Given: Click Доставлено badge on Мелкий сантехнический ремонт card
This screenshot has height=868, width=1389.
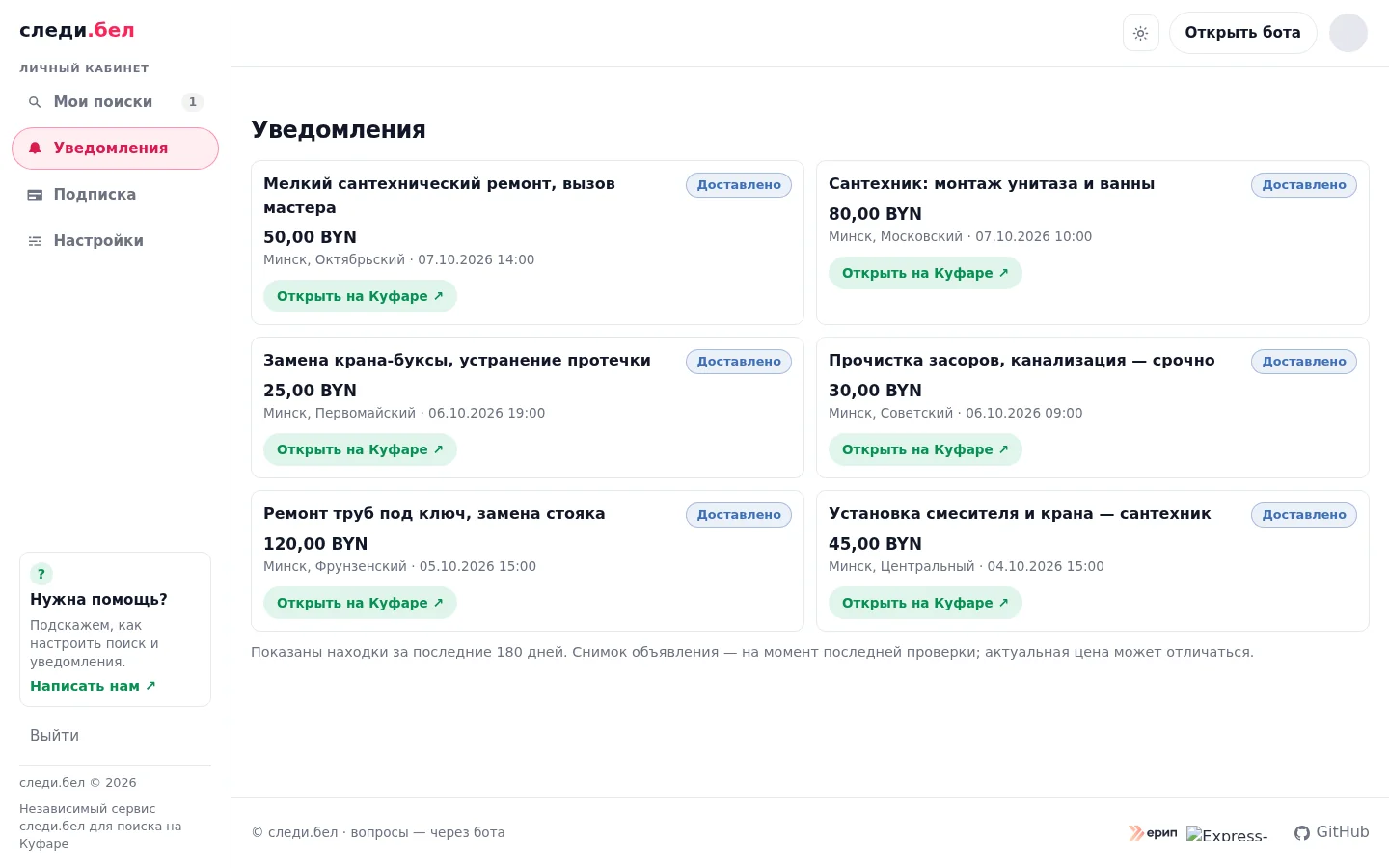Looking at the screenshot, I should coord(739,185).
